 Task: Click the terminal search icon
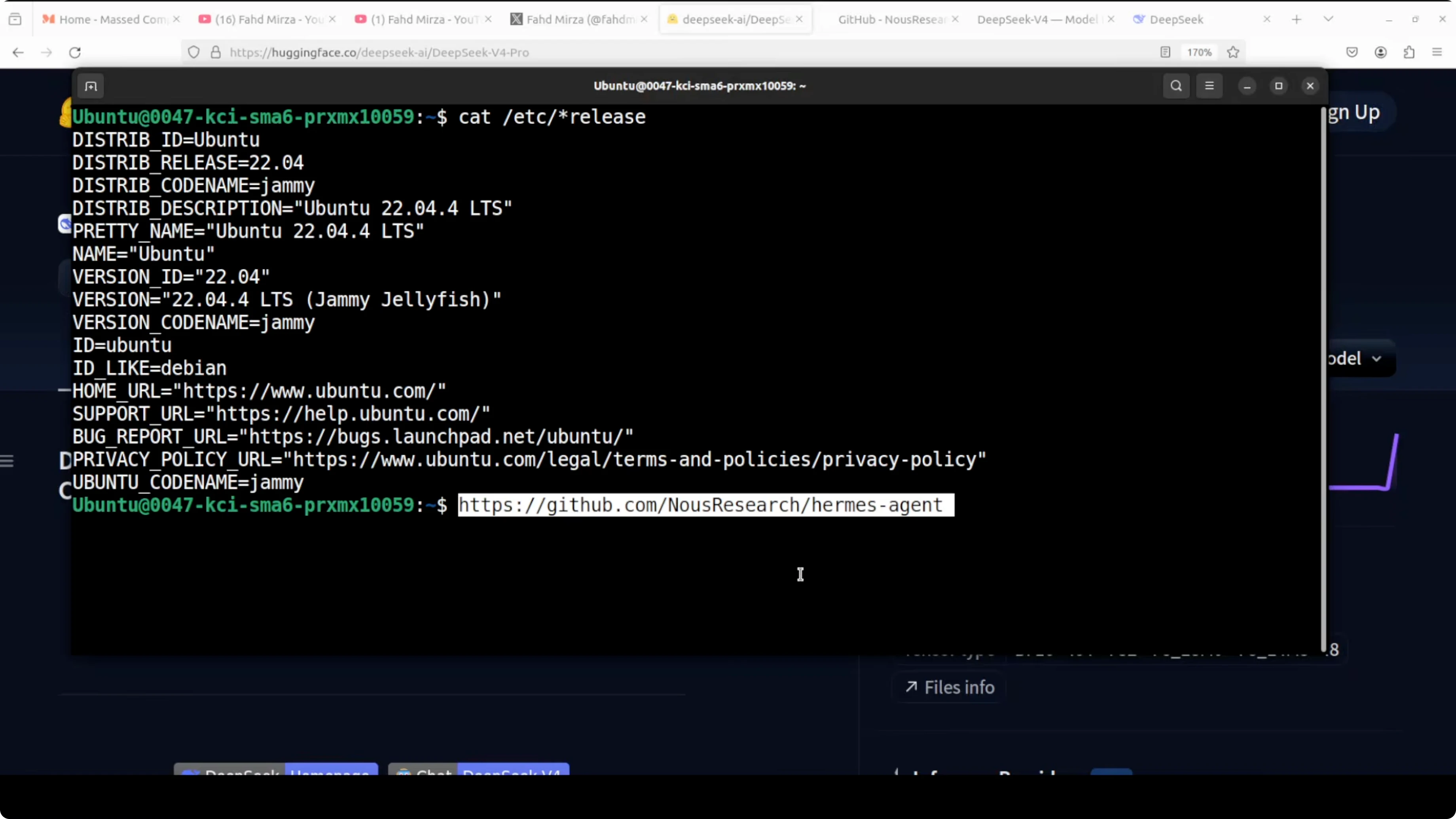pos(1175,86)
